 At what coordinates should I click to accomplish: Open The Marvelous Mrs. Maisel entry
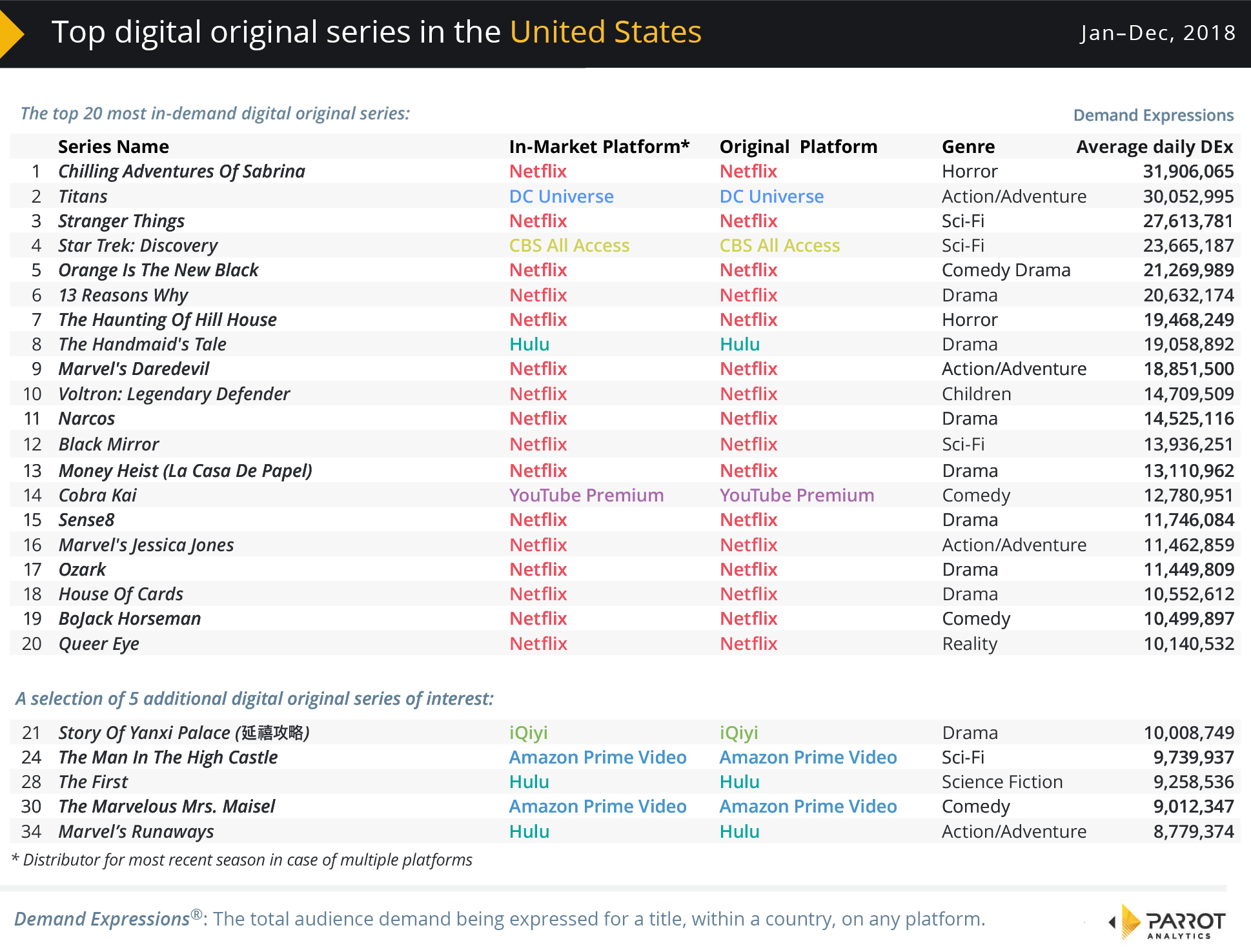[x=167, y=806]
